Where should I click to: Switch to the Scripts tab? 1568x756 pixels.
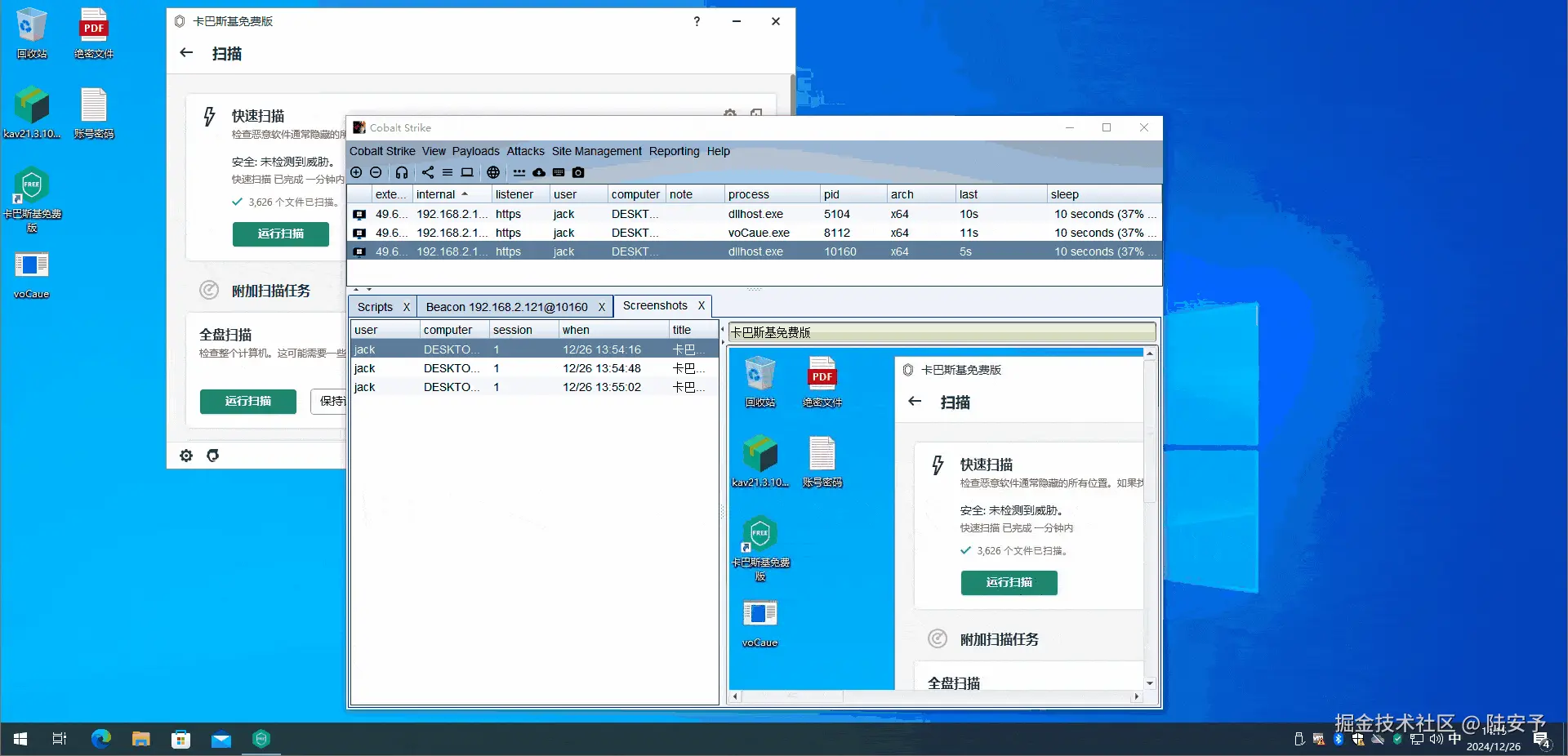click(x=375, y=307)
